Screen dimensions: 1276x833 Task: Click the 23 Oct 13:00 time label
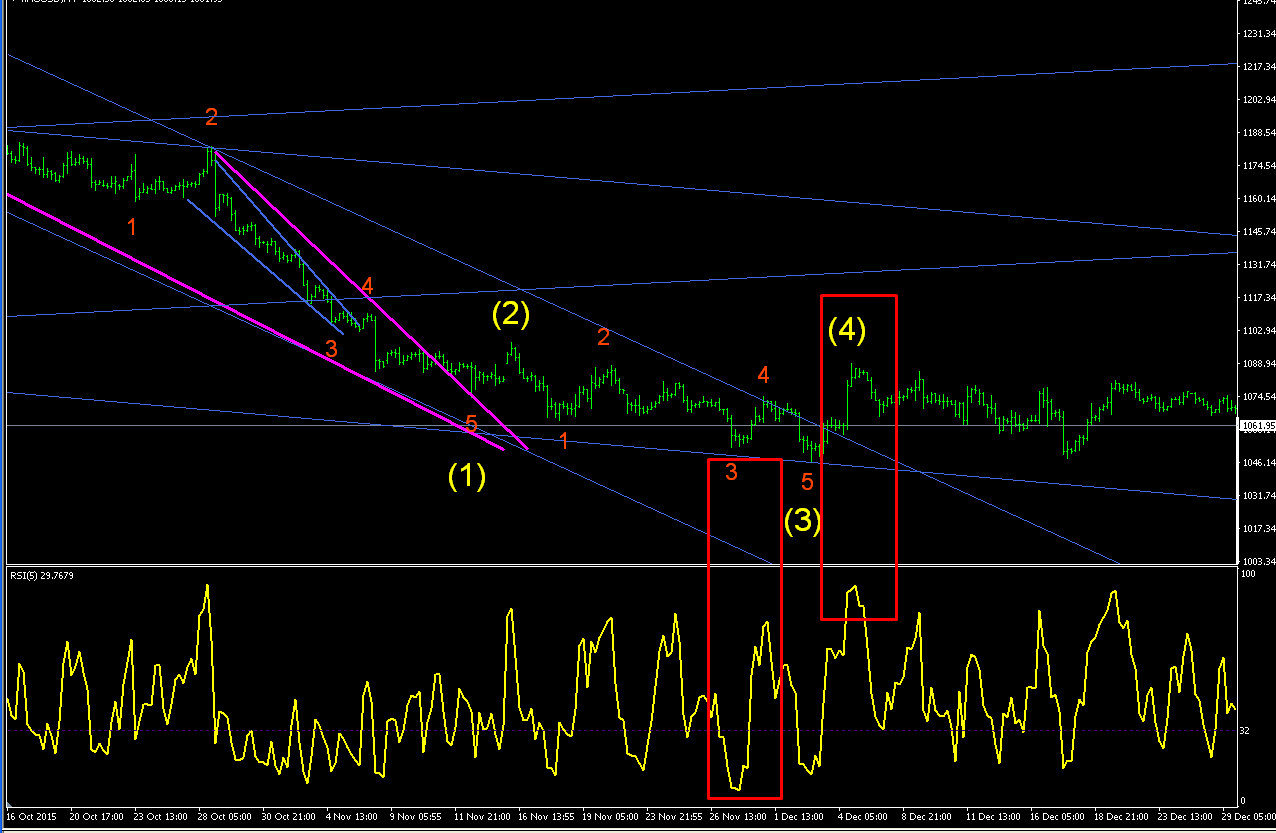coord(163,817)
